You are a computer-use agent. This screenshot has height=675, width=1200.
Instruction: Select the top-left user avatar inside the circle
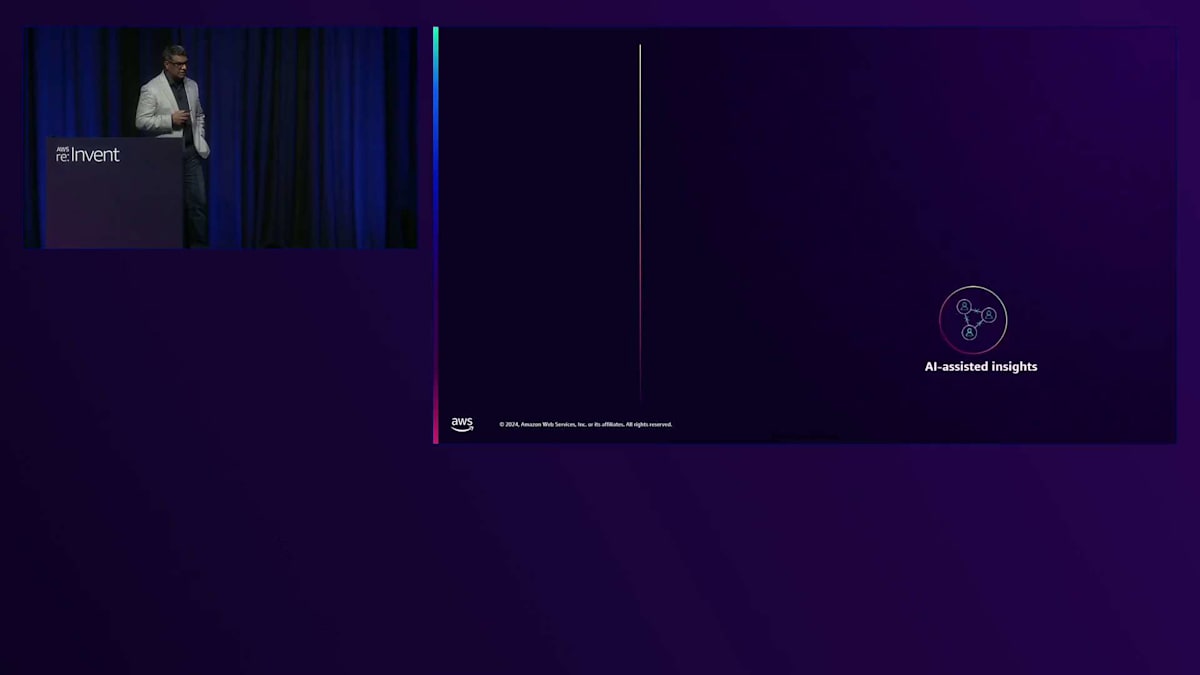point(964,306)
